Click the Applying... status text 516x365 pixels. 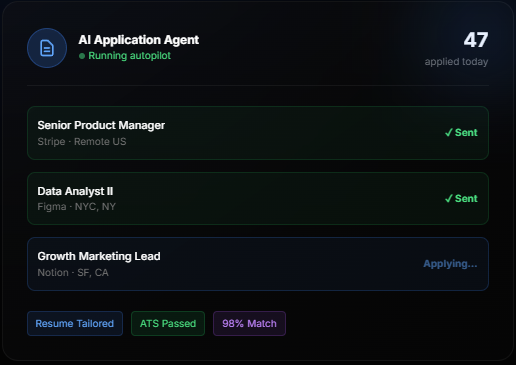point(450,264)
